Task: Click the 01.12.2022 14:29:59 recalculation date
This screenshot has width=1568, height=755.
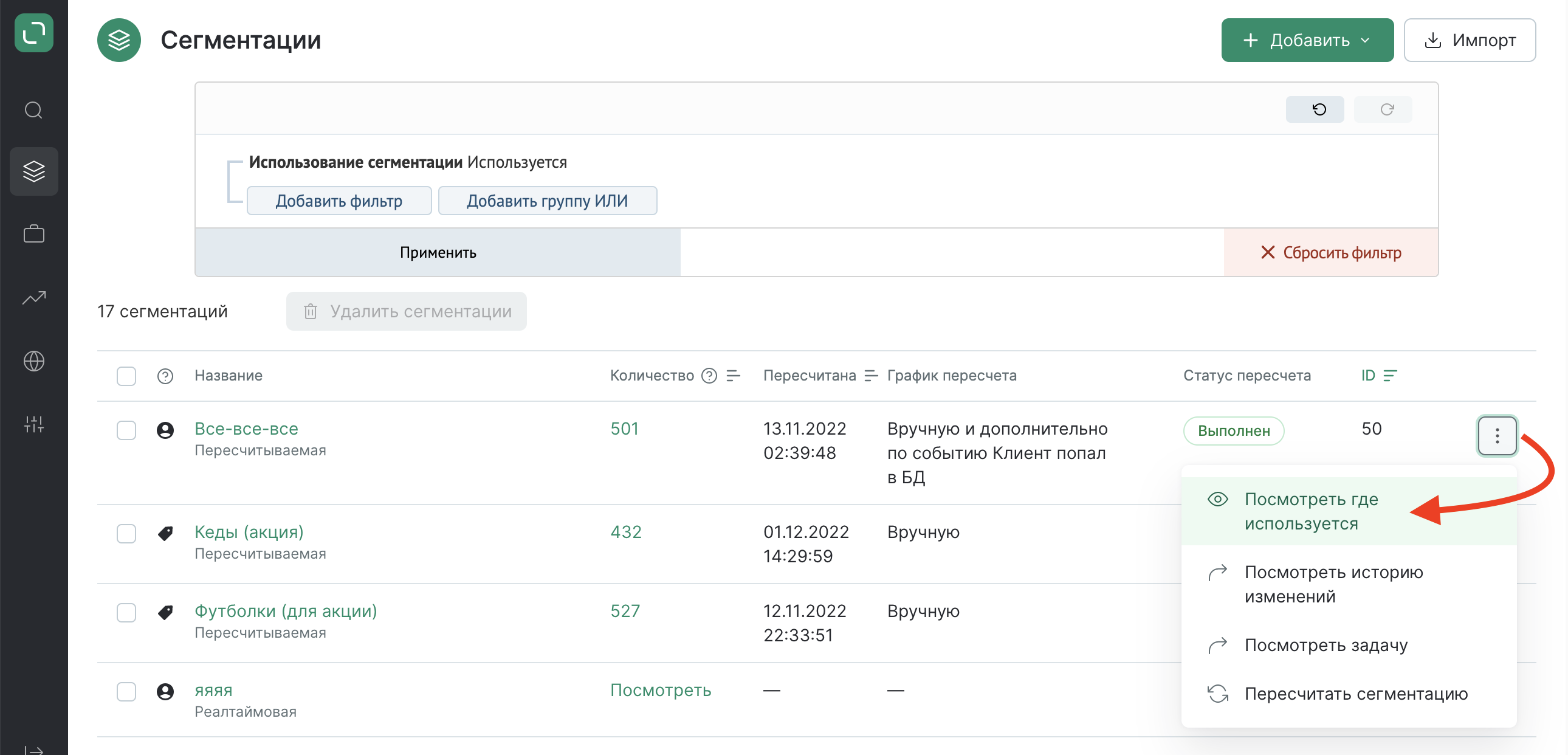Action: point(806,544)
